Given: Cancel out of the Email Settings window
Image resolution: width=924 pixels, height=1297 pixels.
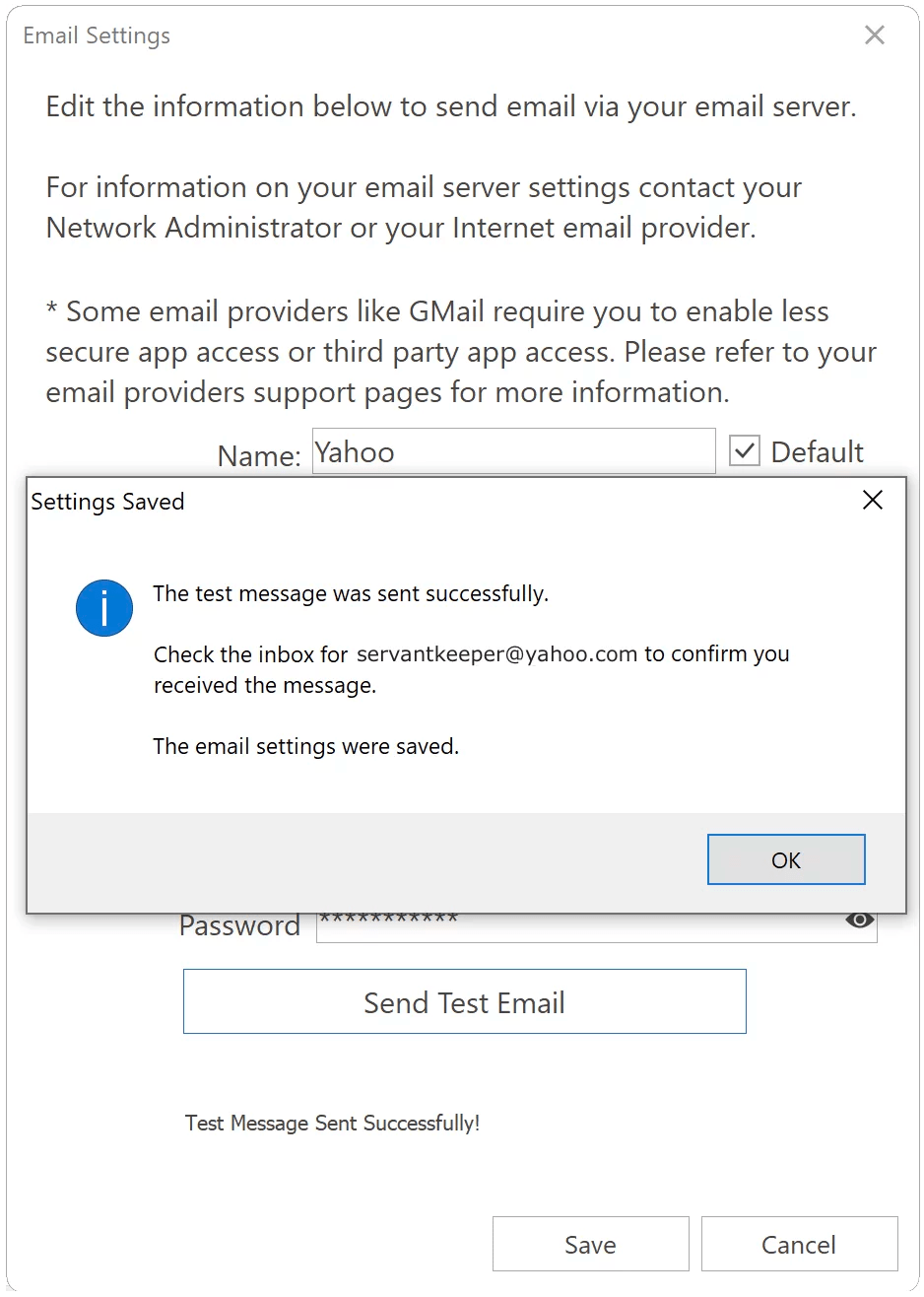Looking at the screenshot, I should click(x=799, y=1244).
